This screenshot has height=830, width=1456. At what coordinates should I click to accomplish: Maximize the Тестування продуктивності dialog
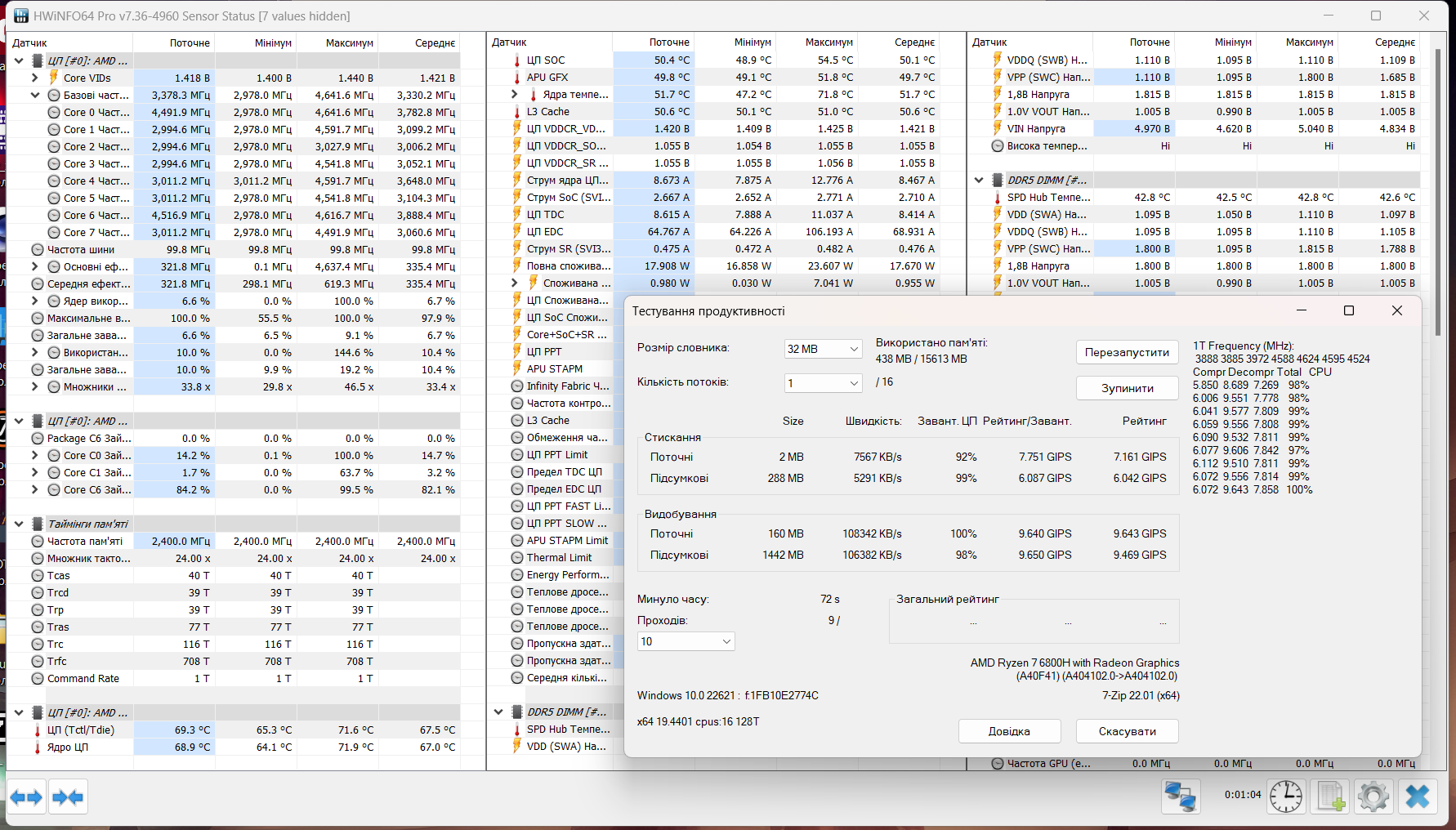(x=1349, y=310)
